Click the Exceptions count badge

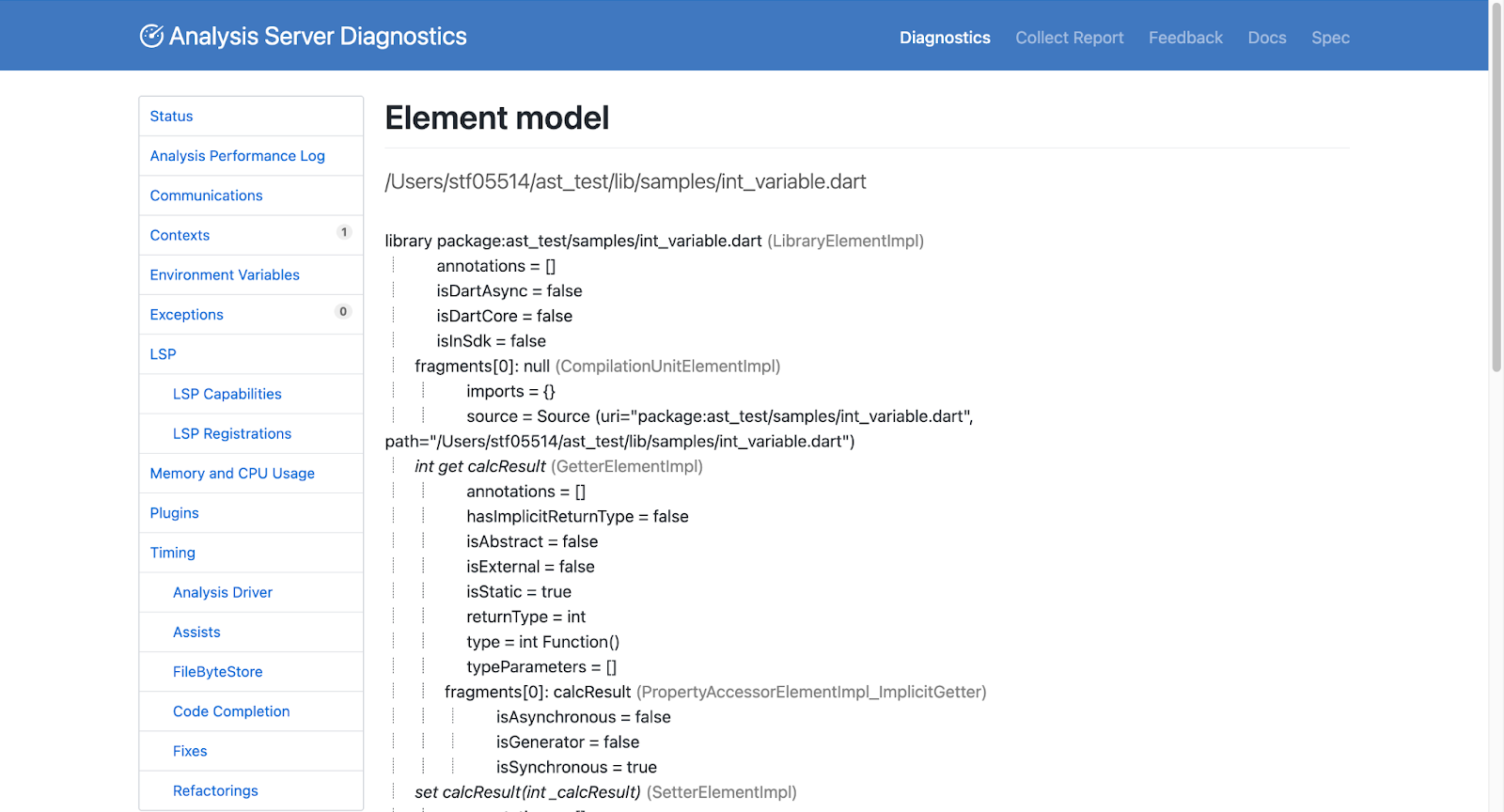343,312
